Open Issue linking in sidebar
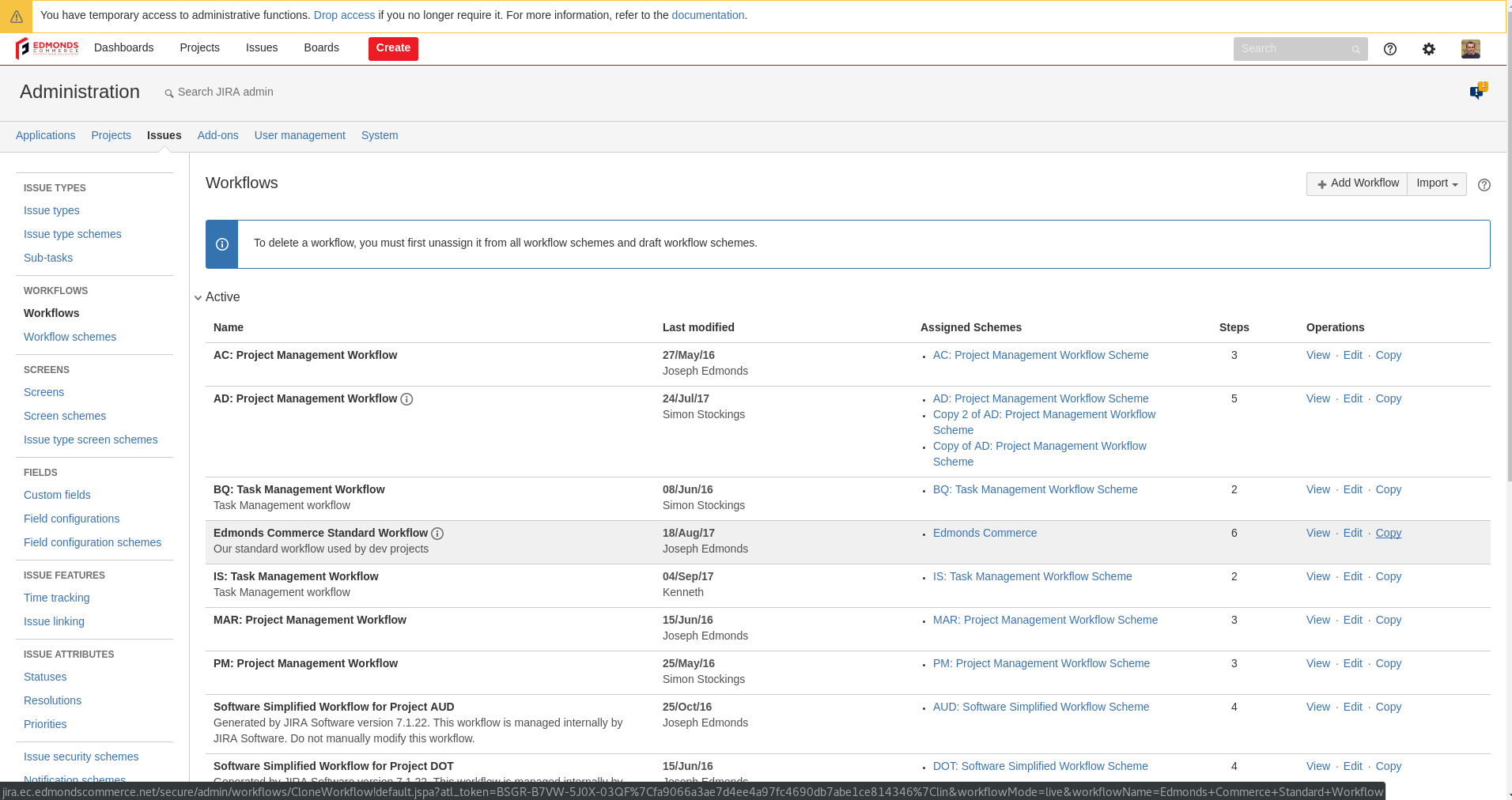The width and height of the screenshot is (1512, 800). 54,621
